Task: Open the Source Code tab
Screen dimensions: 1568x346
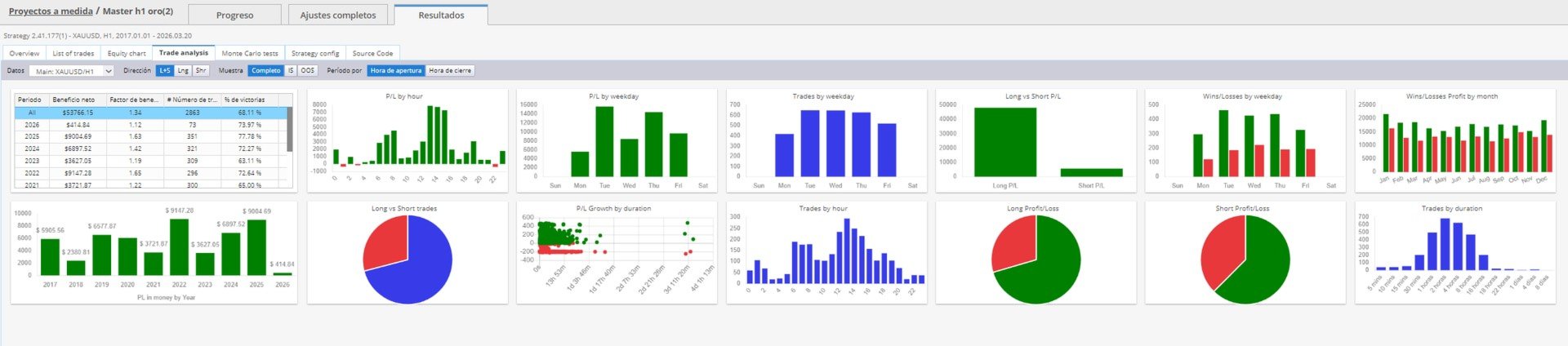Action: click(x=372, y=53)
